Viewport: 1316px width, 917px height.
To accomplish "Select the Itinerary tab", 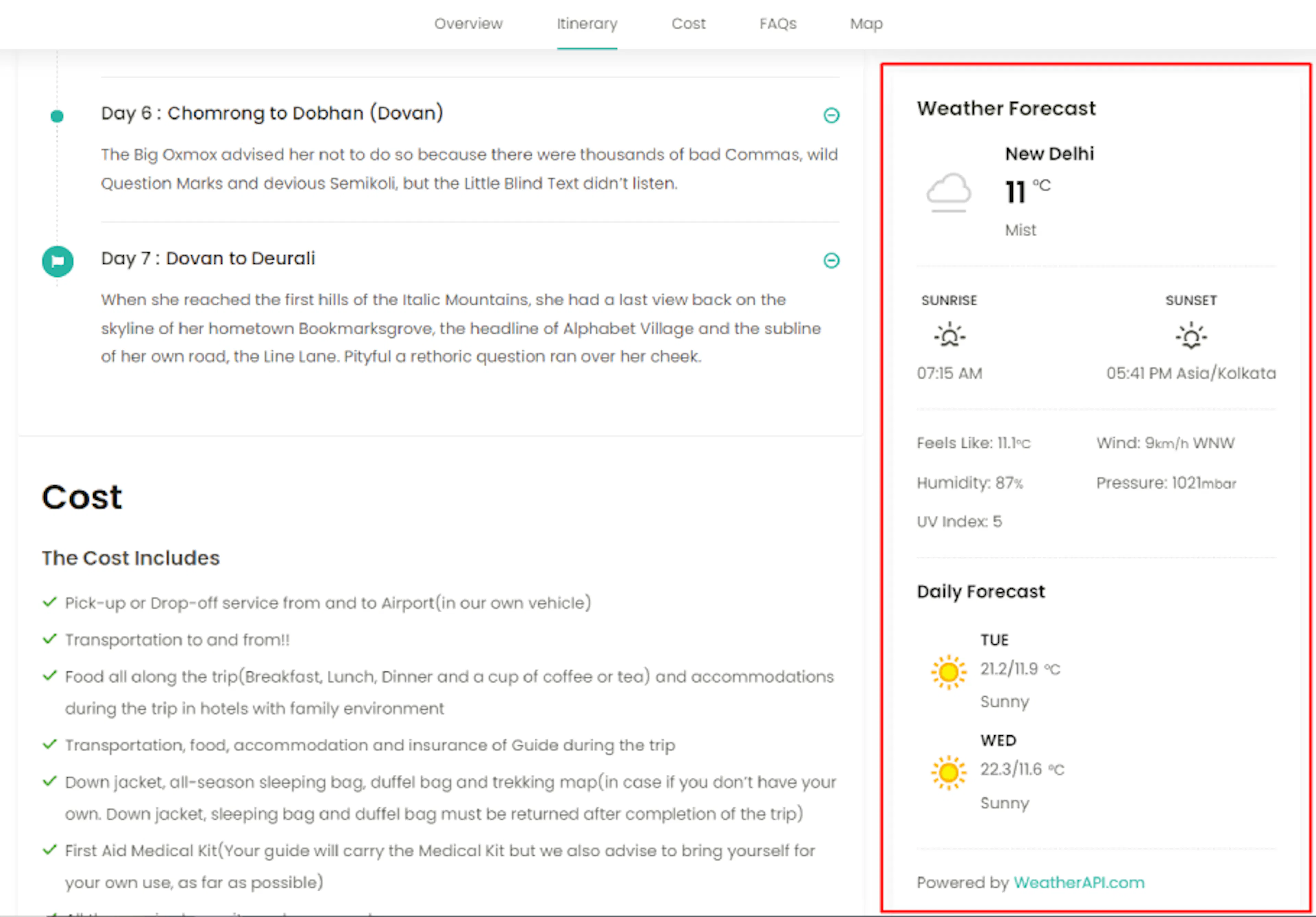I will click(587, 24).
